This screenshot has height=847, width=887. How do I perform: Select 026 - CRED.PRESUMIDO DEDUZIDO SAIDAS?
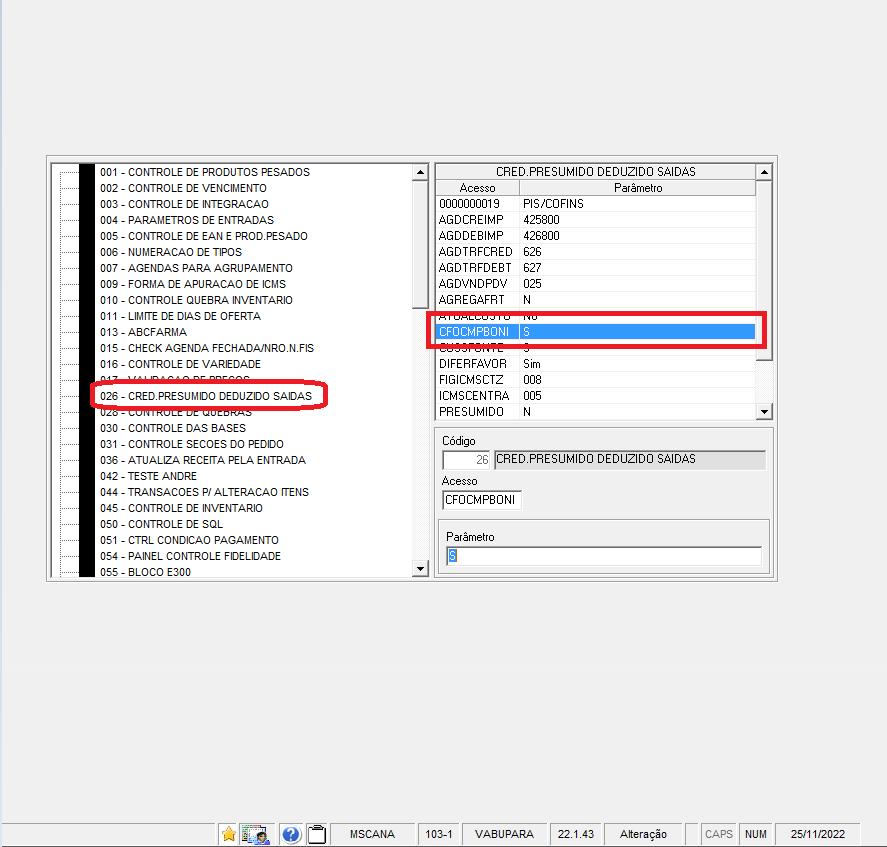(206, 396)
